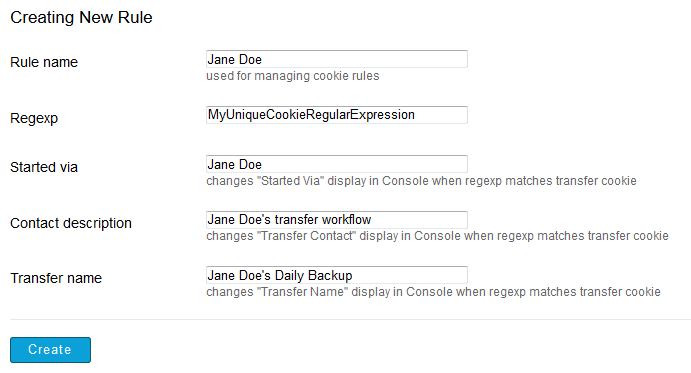Click the "Transfer name" label
This screenshot has height=373, width=691.
click(x=56, y=278)
